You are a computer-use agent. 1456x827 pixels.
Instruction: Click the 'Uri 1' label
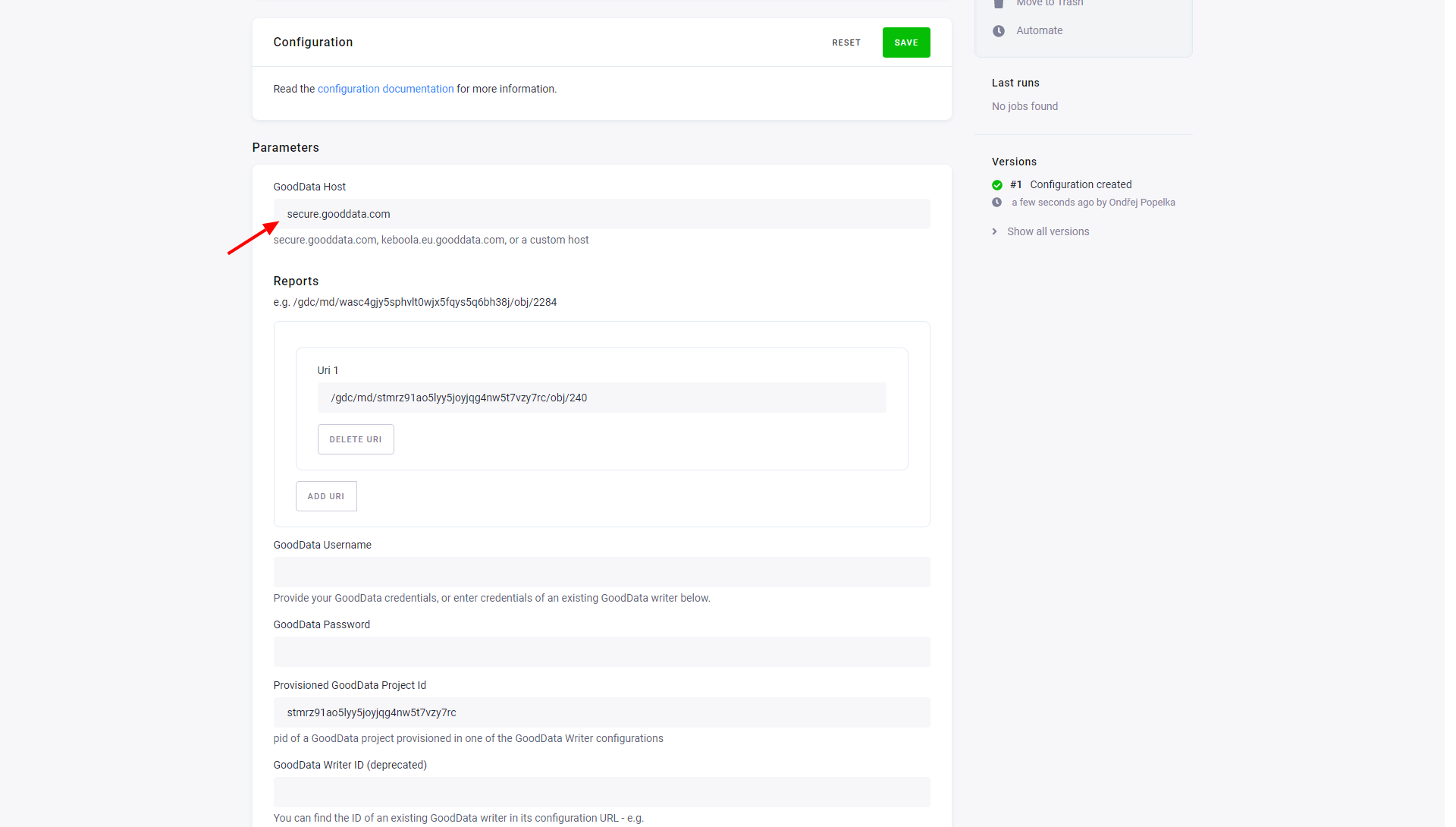tap(328, 370)
